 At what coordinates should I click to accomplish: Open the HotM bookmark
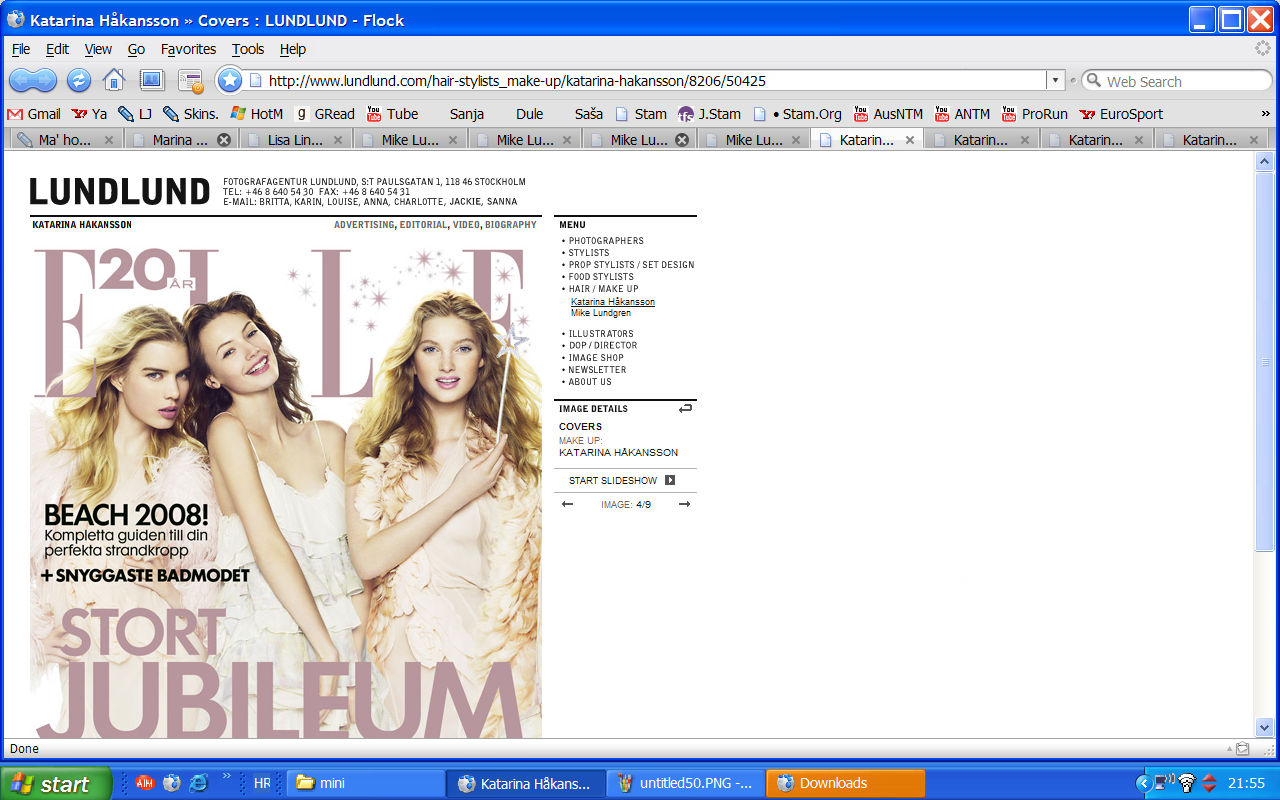257,114
